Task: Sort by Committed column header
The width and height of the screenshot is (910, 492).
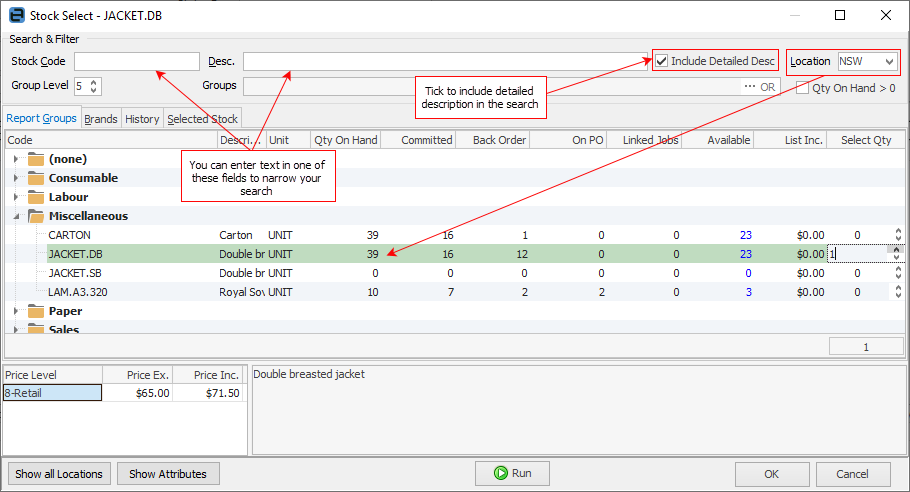Action: click(x=418, y=140)
